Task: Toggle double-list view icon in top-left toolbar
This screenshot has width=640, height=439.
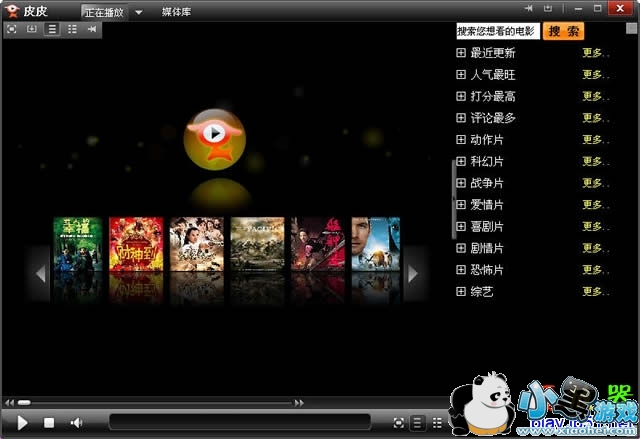Action: (x=72, y=29)
